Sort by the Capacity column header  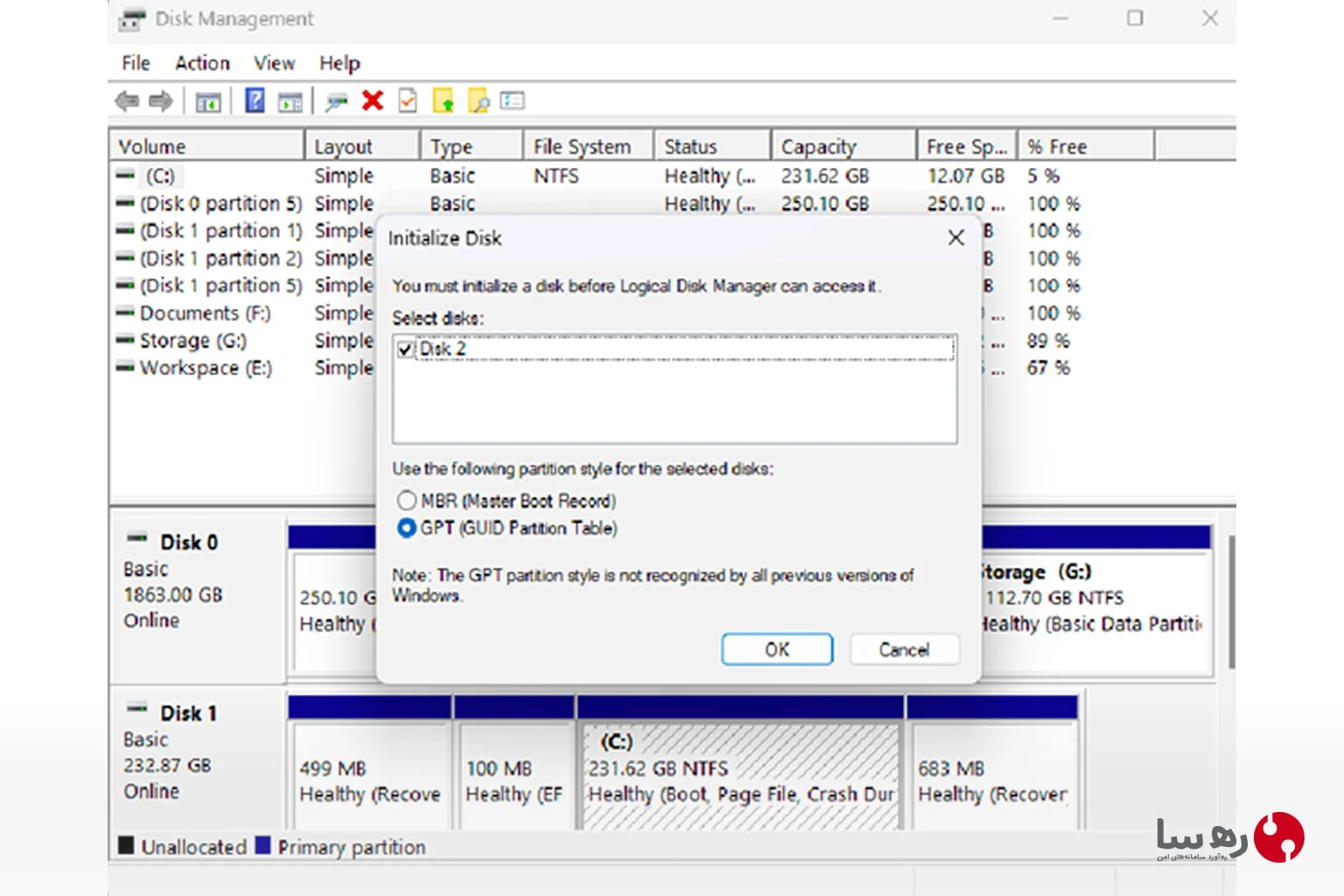coord(843,146)
